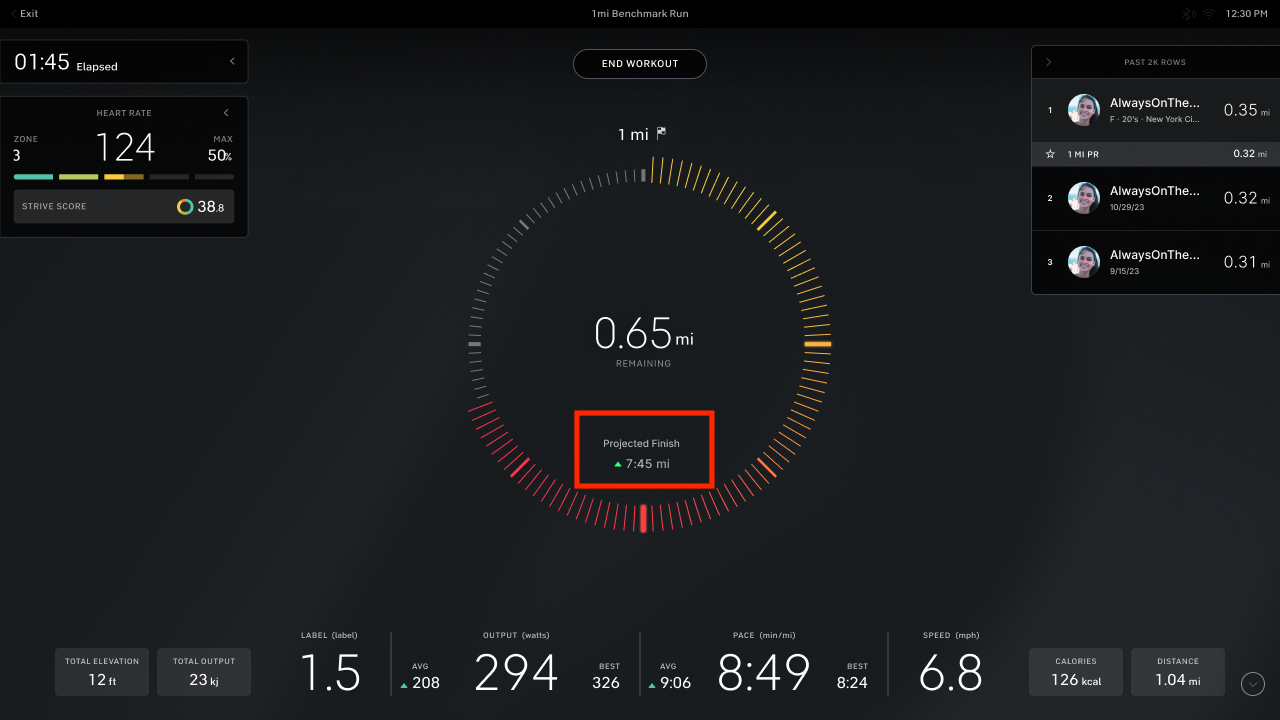Expand the Past 2K Rows leaderboard chevron
Screen dimensions: 1280x720
coord(1048,62)
